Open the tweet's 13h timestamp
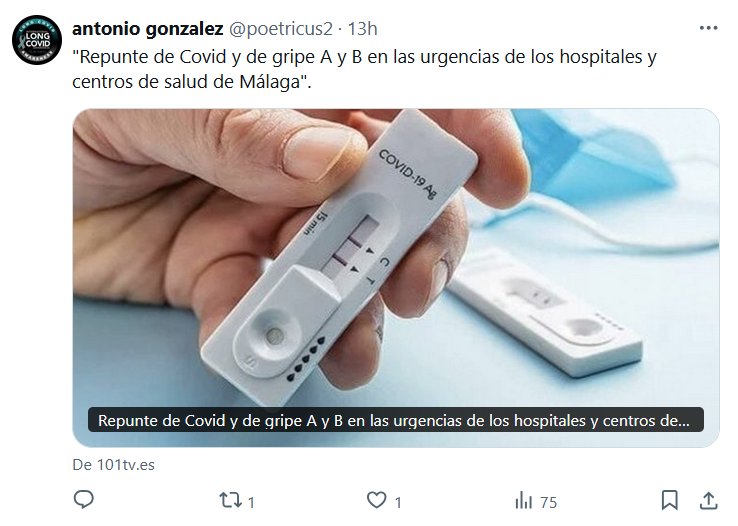Image resolution: width=738 pixels, height=526 pixels. click(x=362, y=29)
